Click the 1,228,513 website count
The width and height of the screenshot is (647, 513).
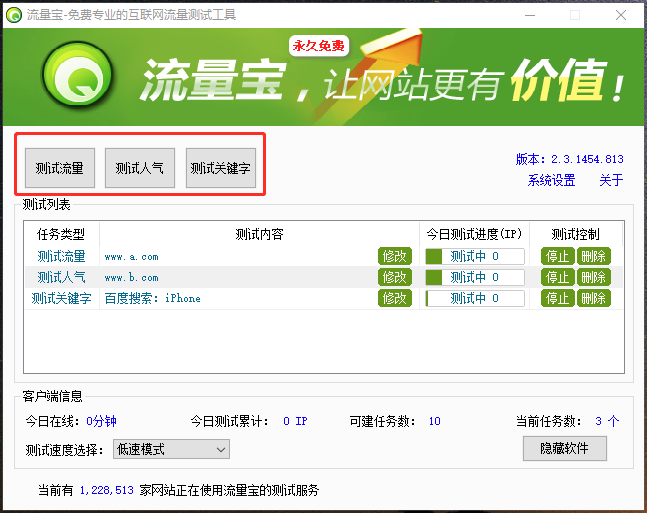106,490
